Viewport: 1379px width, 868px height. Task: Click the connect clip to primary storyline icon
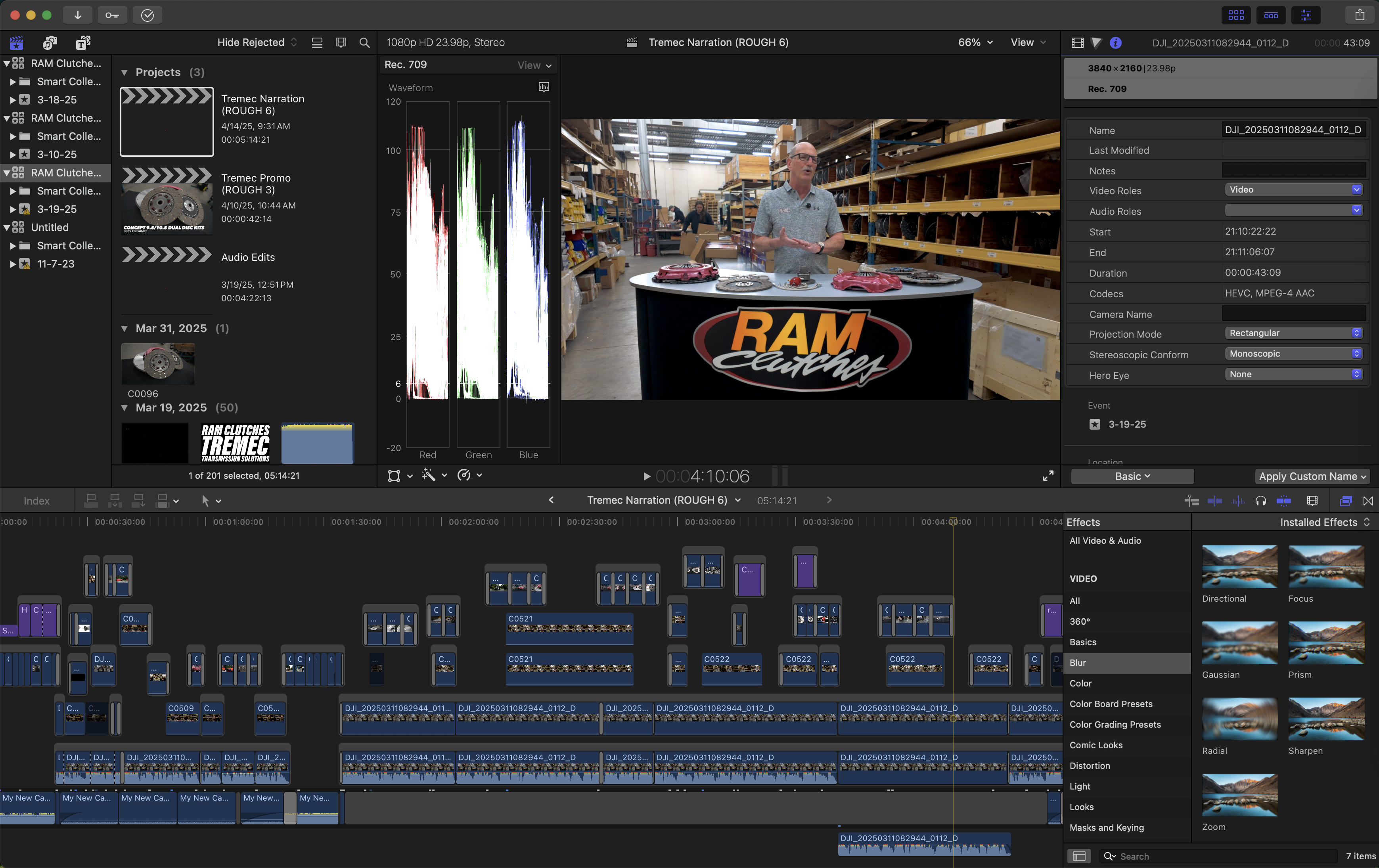pyautogui.click(x=90, y=501)
